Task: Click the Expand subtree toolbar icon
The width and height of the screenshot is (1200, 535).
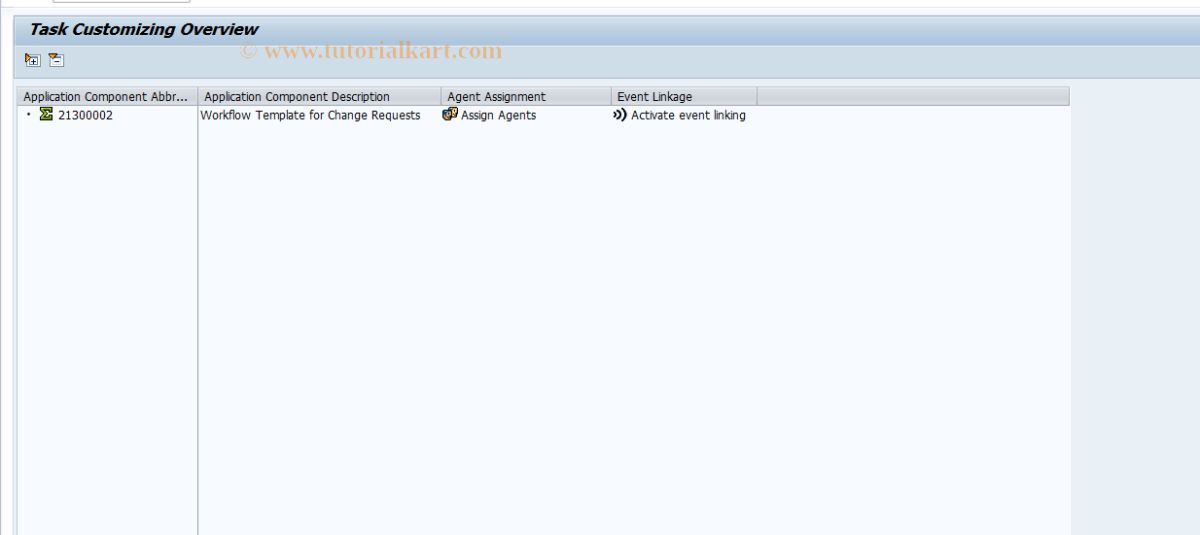Action: [x=32, y=60]
